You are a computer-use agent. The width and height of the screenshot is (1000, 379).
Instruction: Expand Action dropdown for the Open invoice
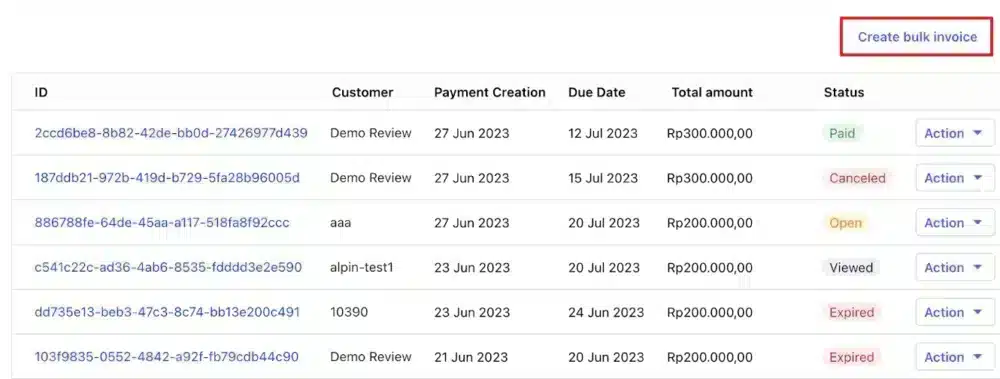(955, 223)
